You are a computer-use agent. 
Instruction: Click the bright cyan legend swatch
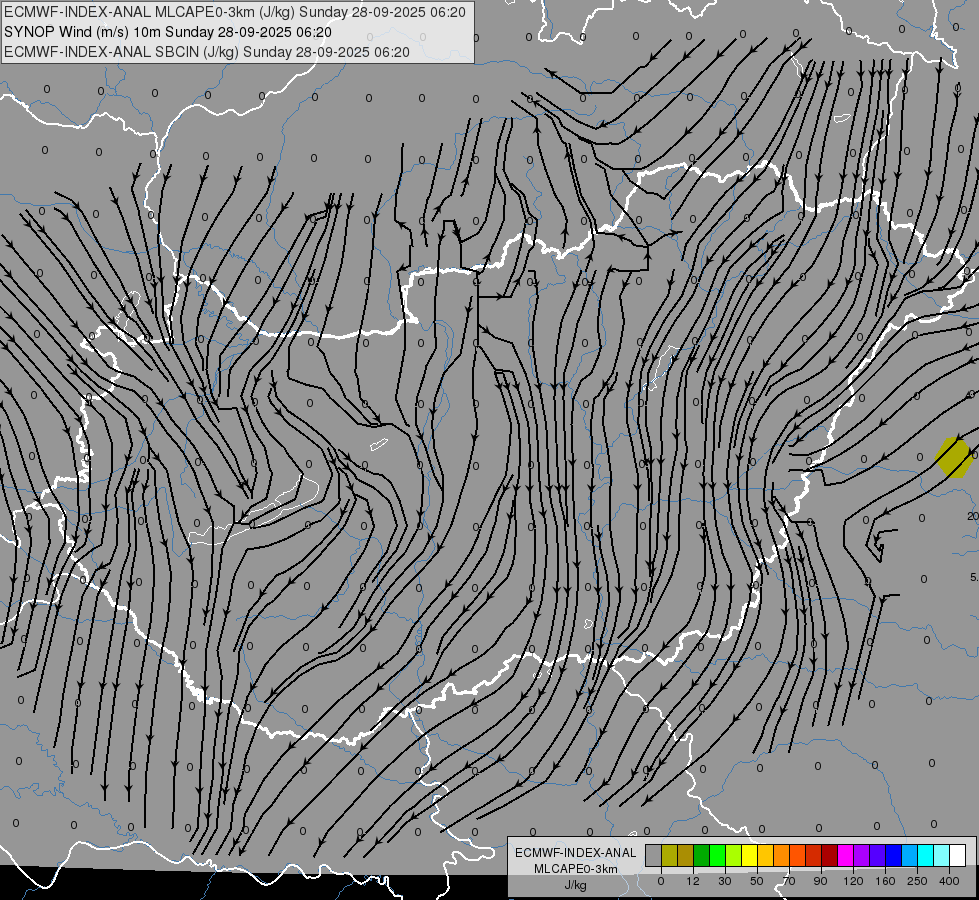[x=926, y=855]
